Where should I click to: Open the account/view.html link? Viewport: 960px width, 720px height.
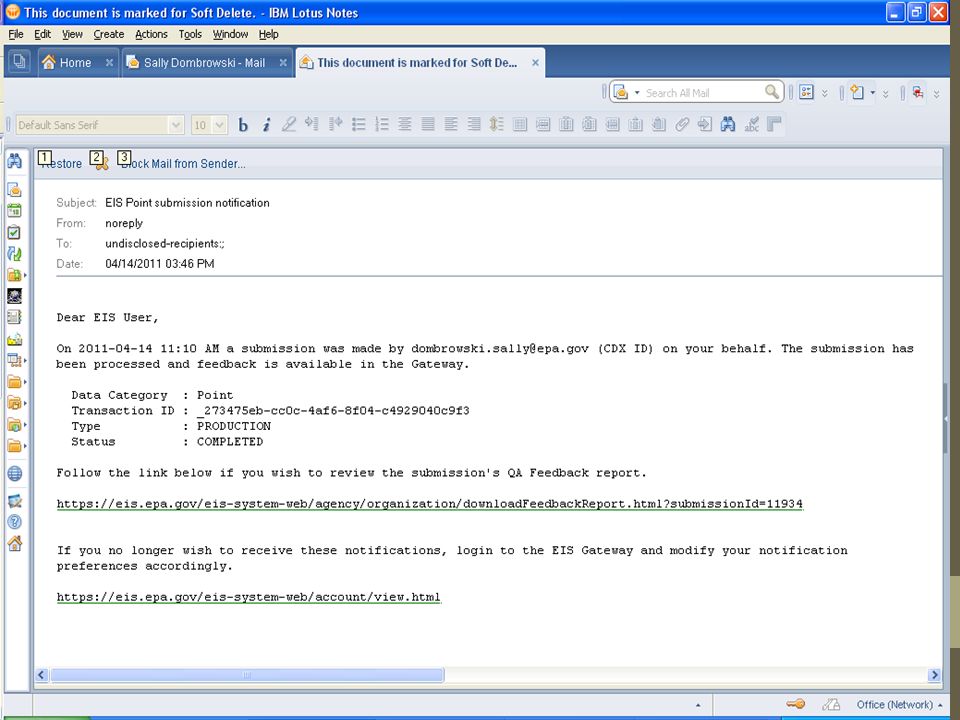(249, 597)
